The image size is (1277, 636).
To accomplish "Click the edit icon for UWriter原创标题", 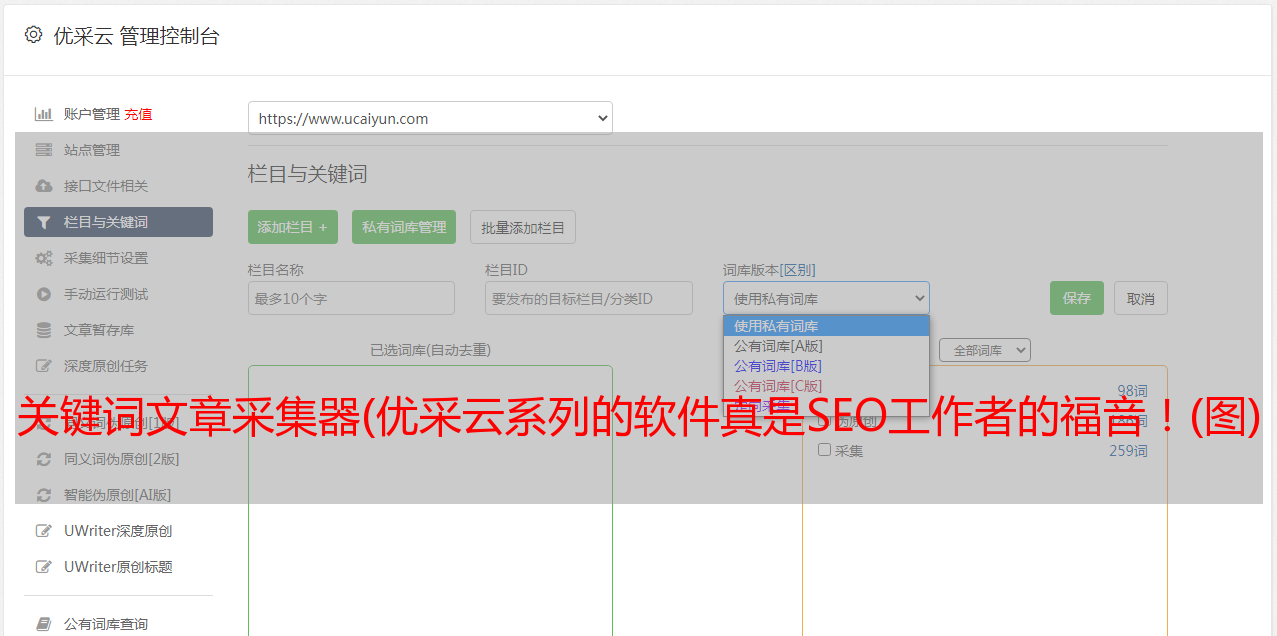I will [44, 567].
